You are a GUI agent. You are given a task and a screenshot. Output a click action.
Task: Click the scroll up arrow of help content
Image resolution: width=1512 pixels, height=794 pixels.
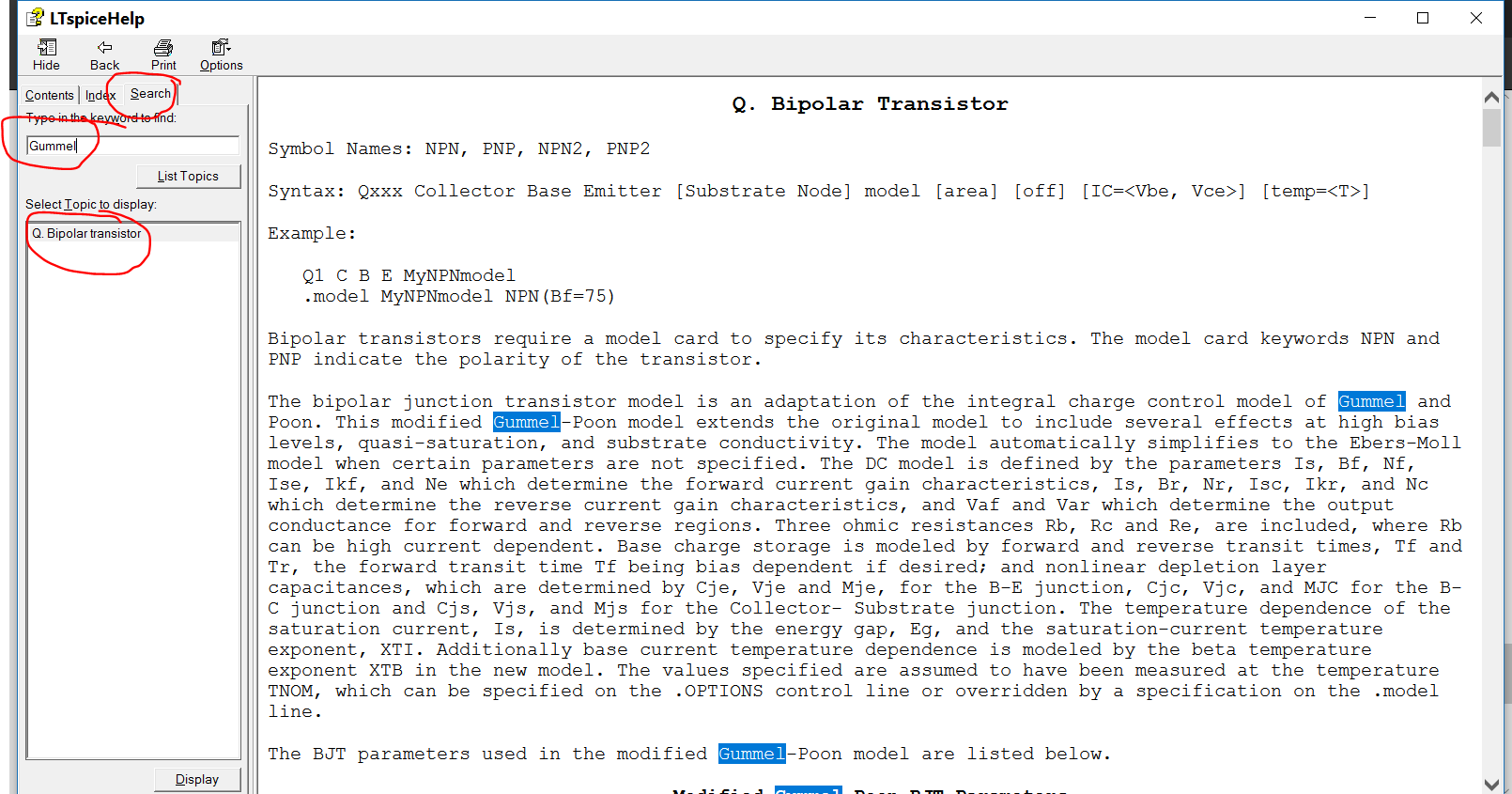click(x=1491, y=97)
